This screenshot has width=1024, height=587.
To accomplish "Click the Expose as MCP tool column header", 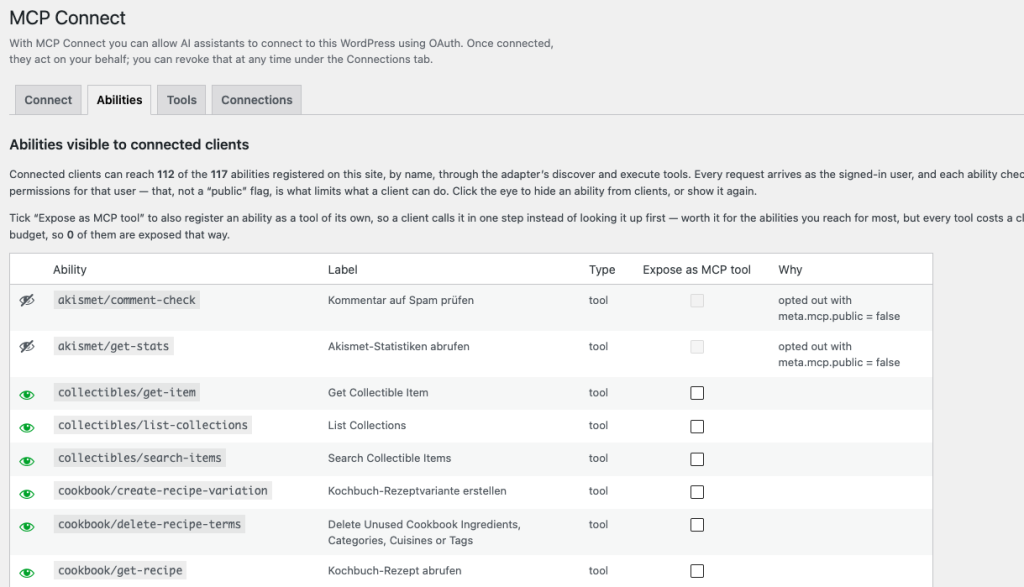I will point(697,270).
